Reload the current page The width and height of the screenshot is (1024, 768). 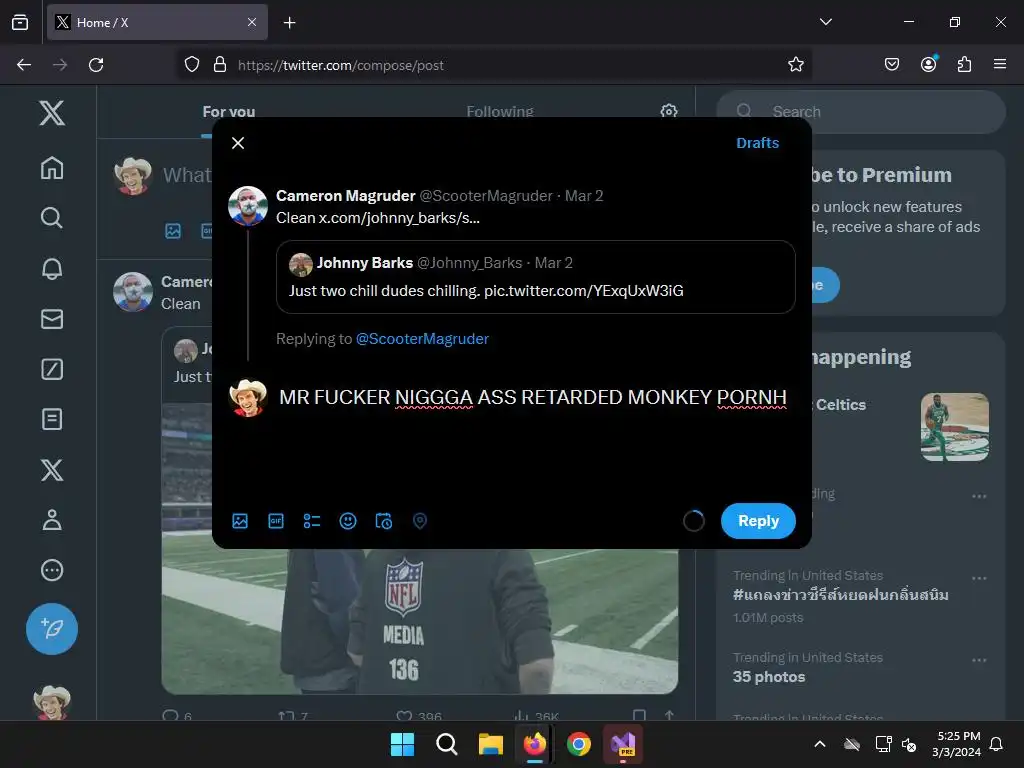[x=96, y=65]
